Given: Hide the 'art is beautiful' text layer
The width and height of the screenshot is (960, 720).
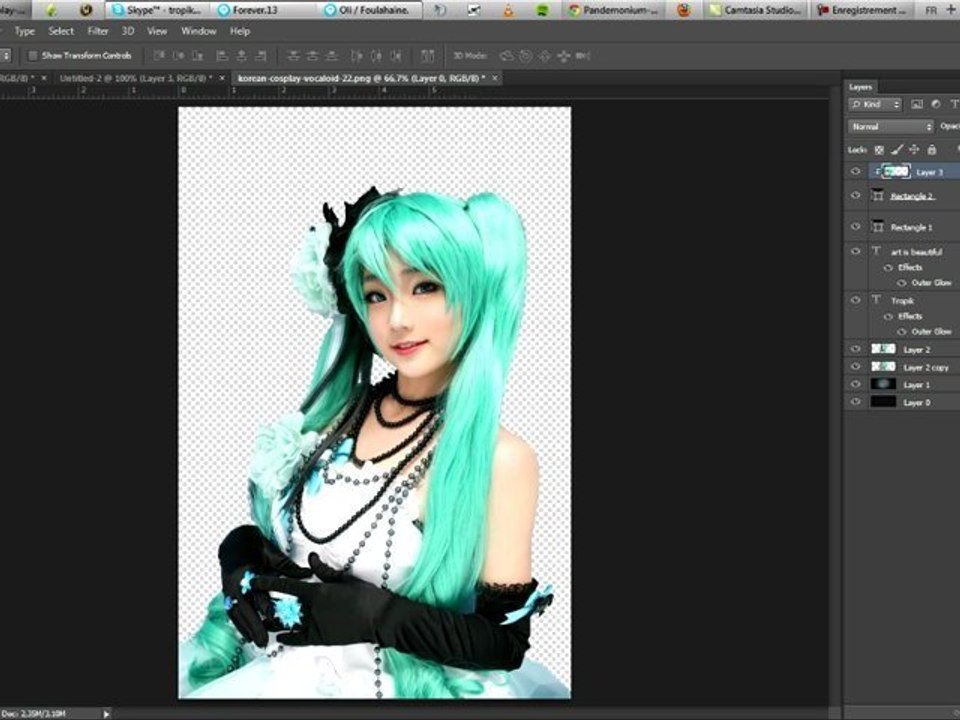Looking at the screenshot, I should pos(855,251).
